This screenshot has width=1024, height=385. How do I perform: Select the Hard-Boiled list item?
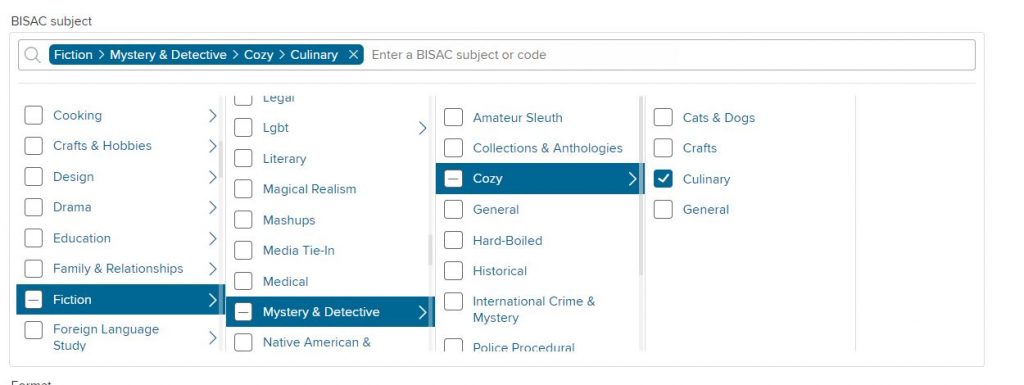click(507, 240)
